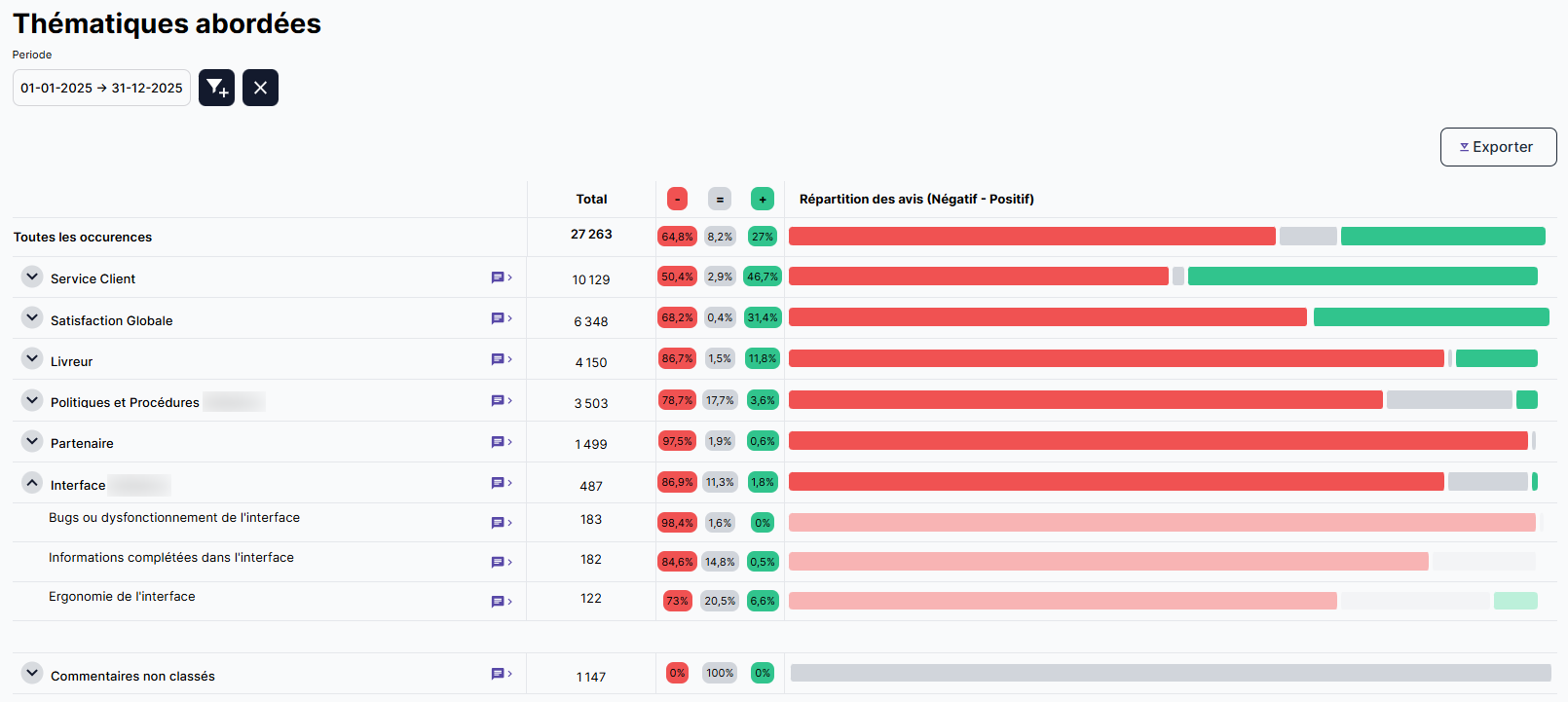Collapse the Interface category
1568x702 pixels.
(32, 483)
